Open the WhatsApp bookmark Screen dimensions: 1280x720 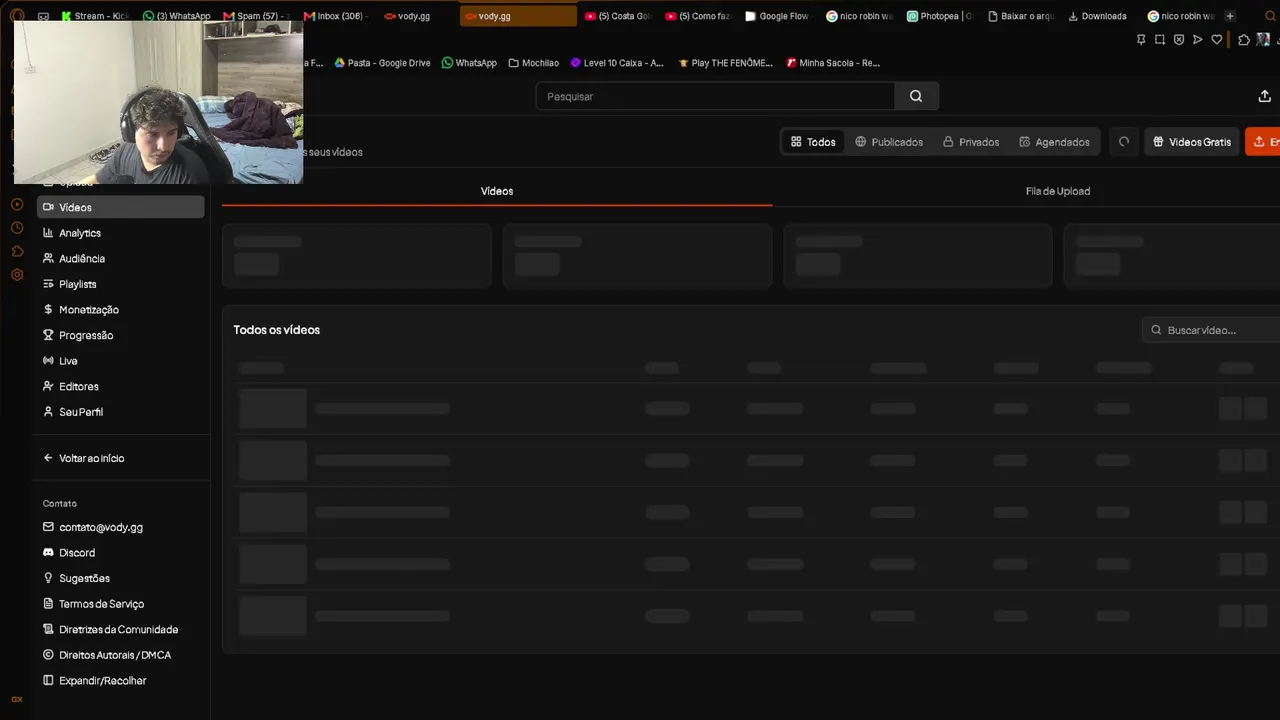[469, 63]
